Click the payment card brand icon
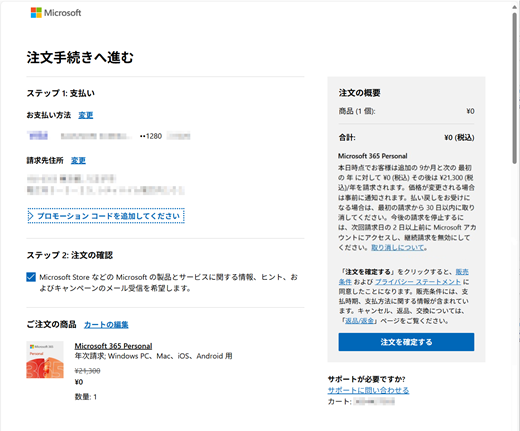Screen dimensions: 520x431 [x=38, y=136]
